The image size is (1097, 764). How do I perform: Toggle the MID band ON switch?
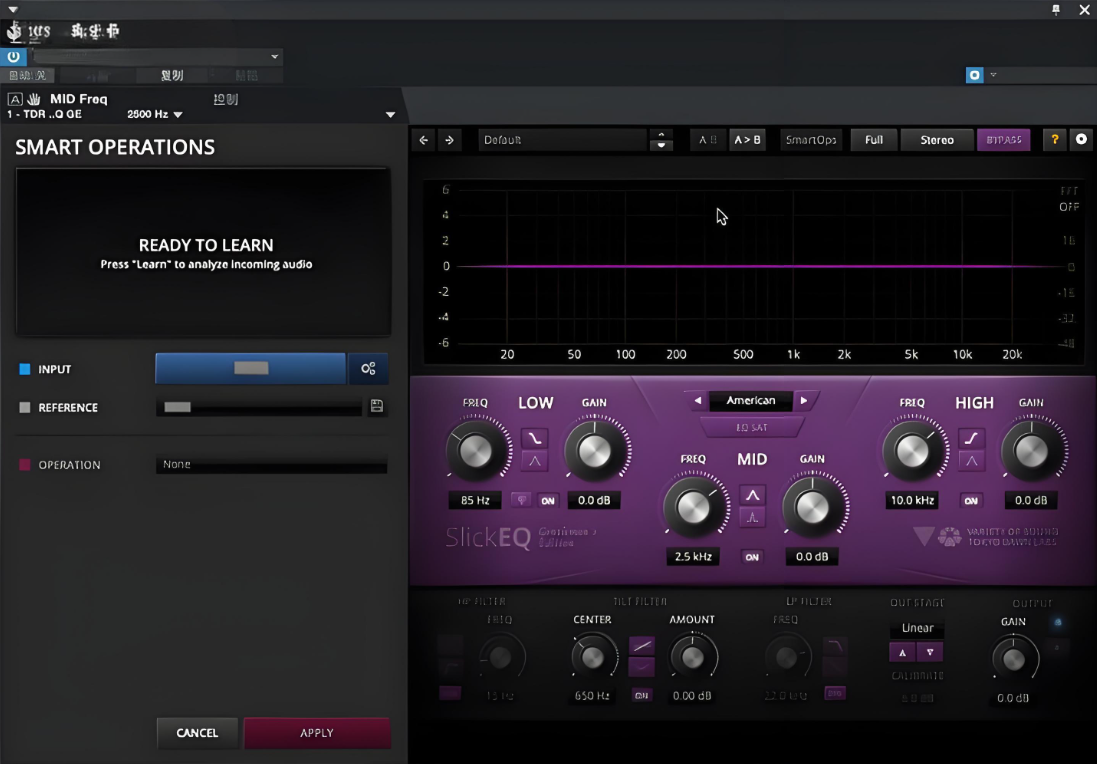pyautogui.click(x=752, y=557)
